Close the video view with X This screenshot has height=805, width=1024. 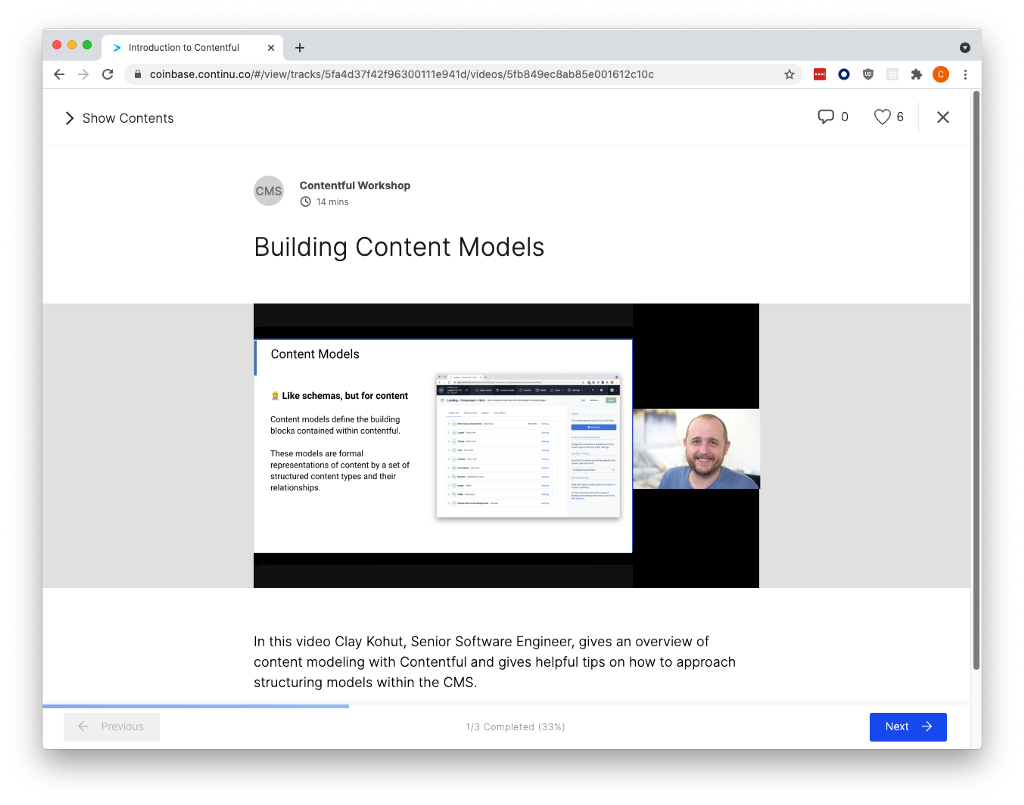943,117
